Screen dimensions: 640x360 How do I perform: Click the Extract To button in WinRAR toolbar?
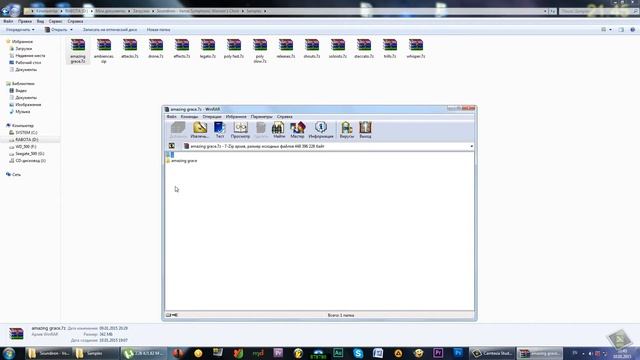click(200, 130)
